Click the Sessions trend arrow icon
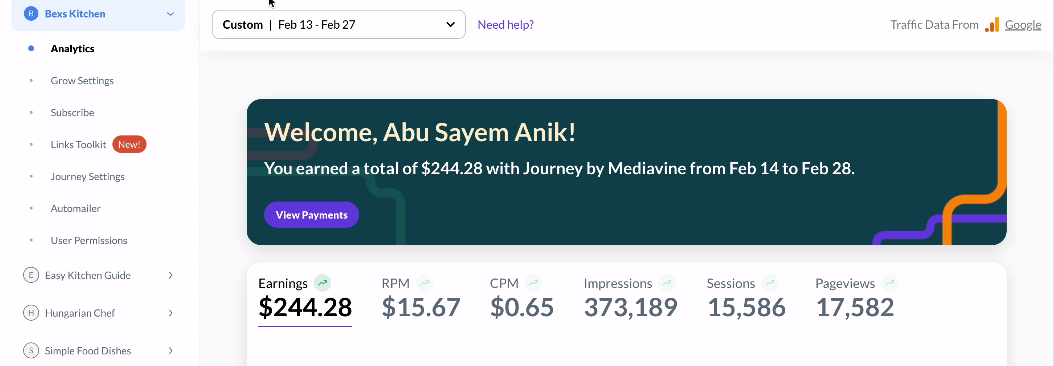Screen dimensions: 1054x366 [x=770, y=283]
